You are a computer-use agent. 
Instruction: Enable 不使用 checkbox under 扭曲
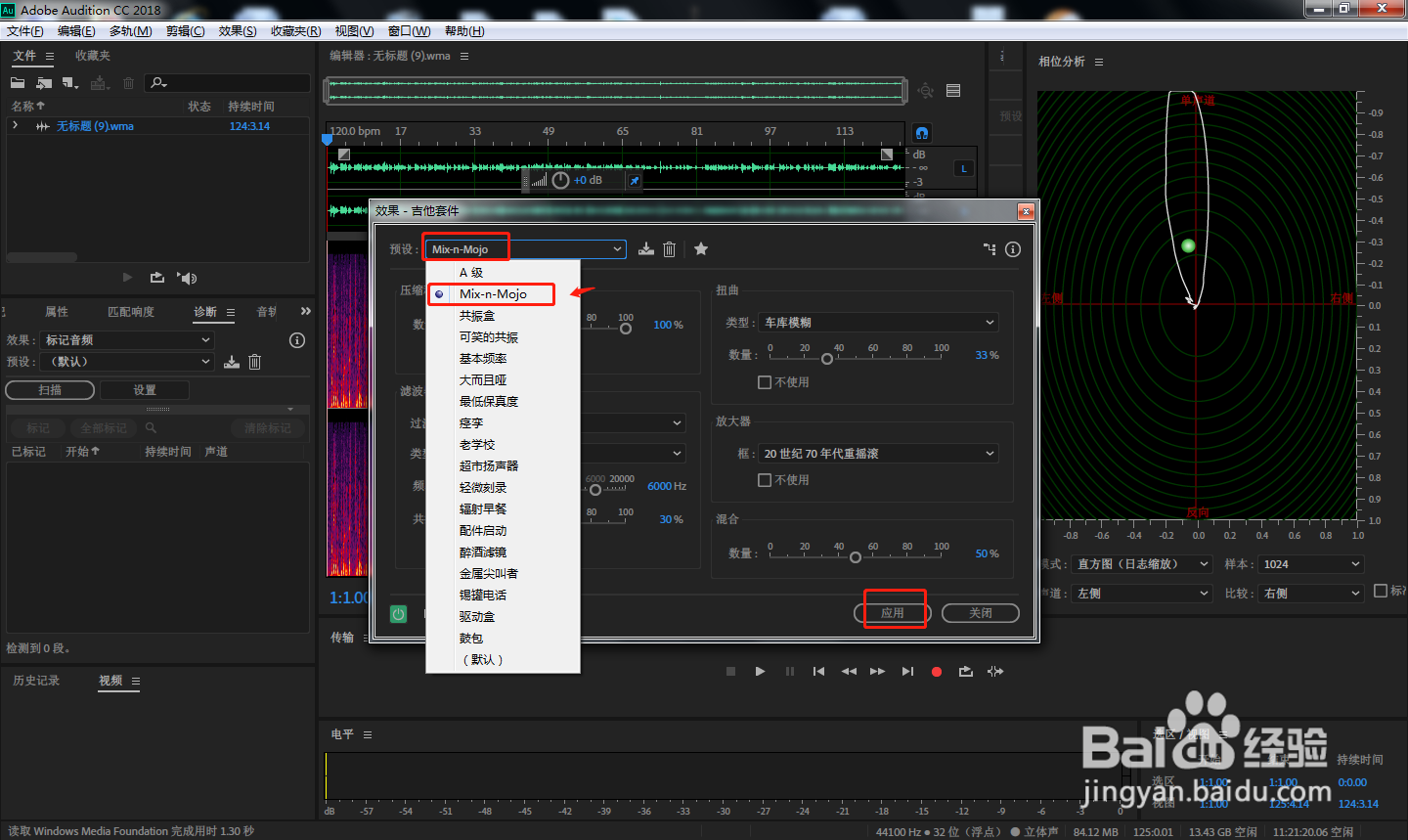click(x=765, y=382)
